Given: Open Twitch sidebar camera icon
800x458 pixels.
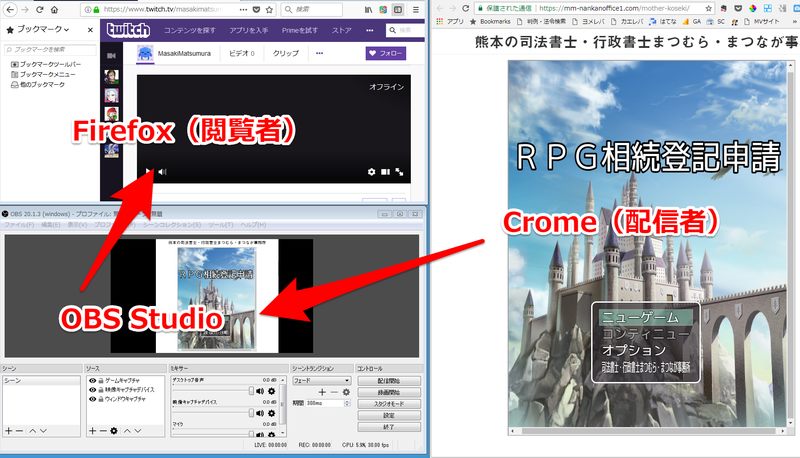Looking at the screenshot, I should point(111,56).
